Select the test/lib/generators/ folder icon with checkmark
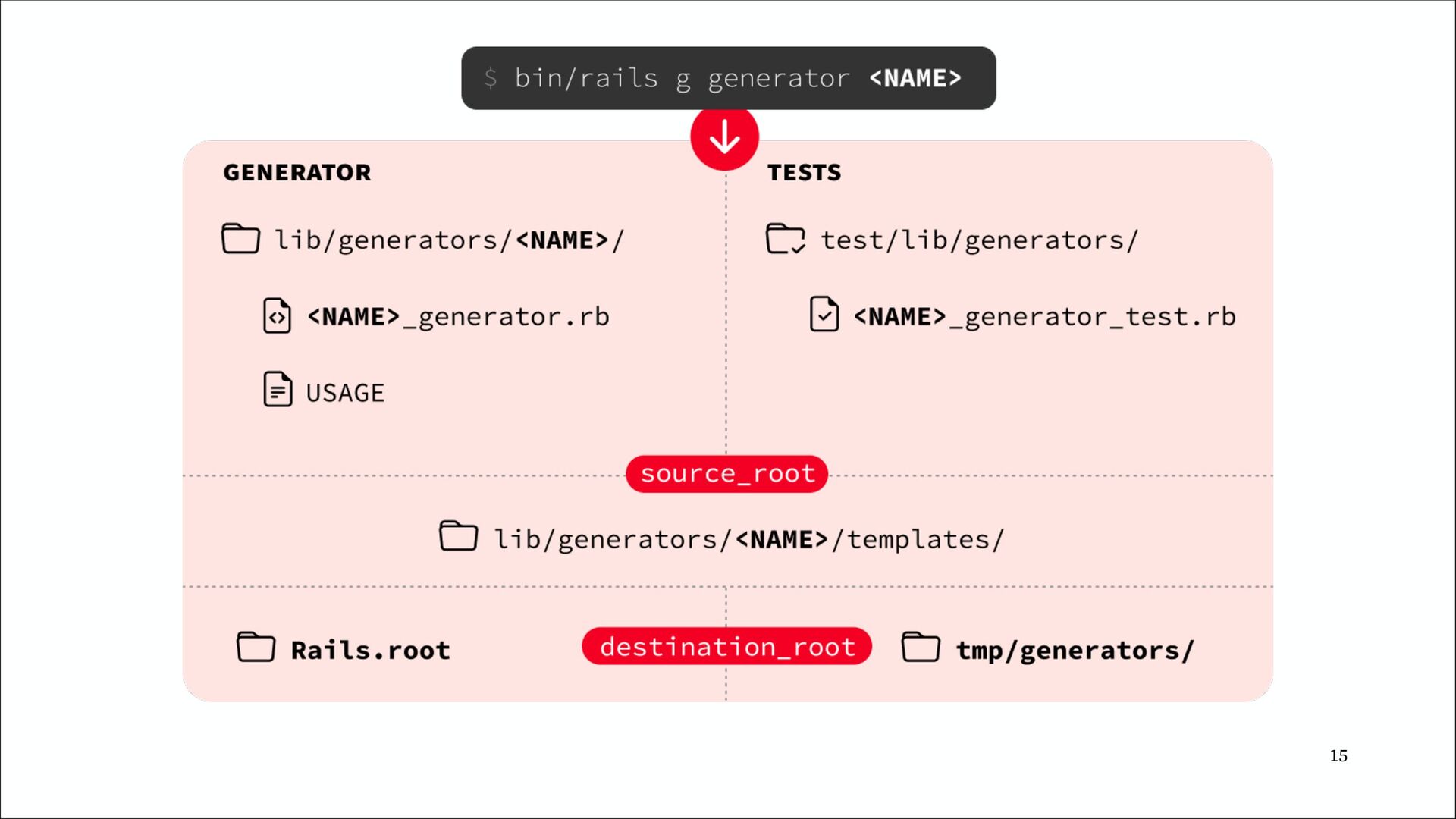 (786, 239)
